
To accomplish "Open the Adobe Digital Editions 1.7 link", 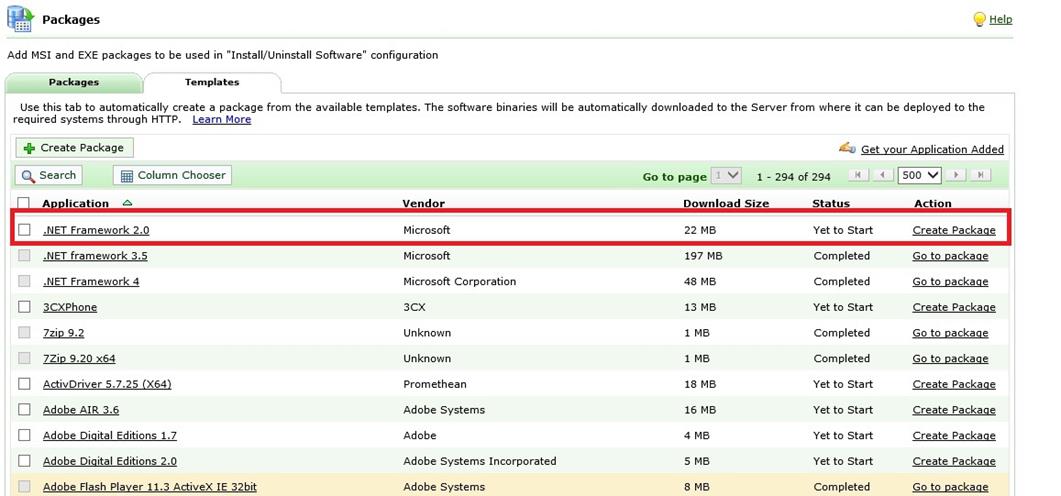I will [110, 436].
